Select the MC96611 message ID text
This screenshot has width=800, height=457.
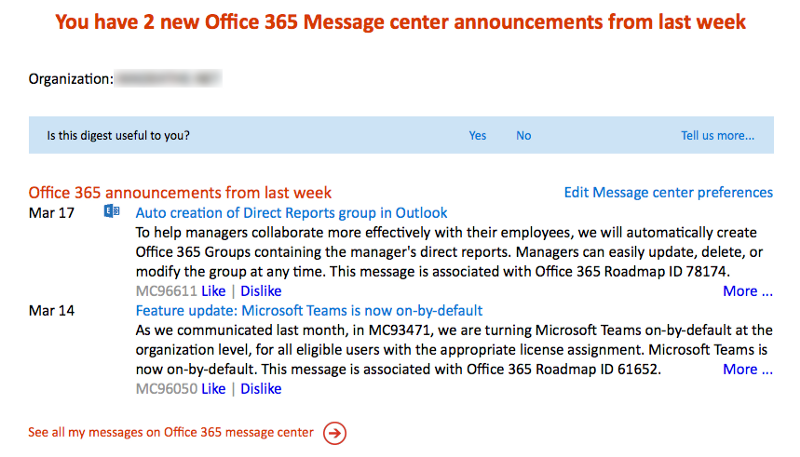(166, 291)
